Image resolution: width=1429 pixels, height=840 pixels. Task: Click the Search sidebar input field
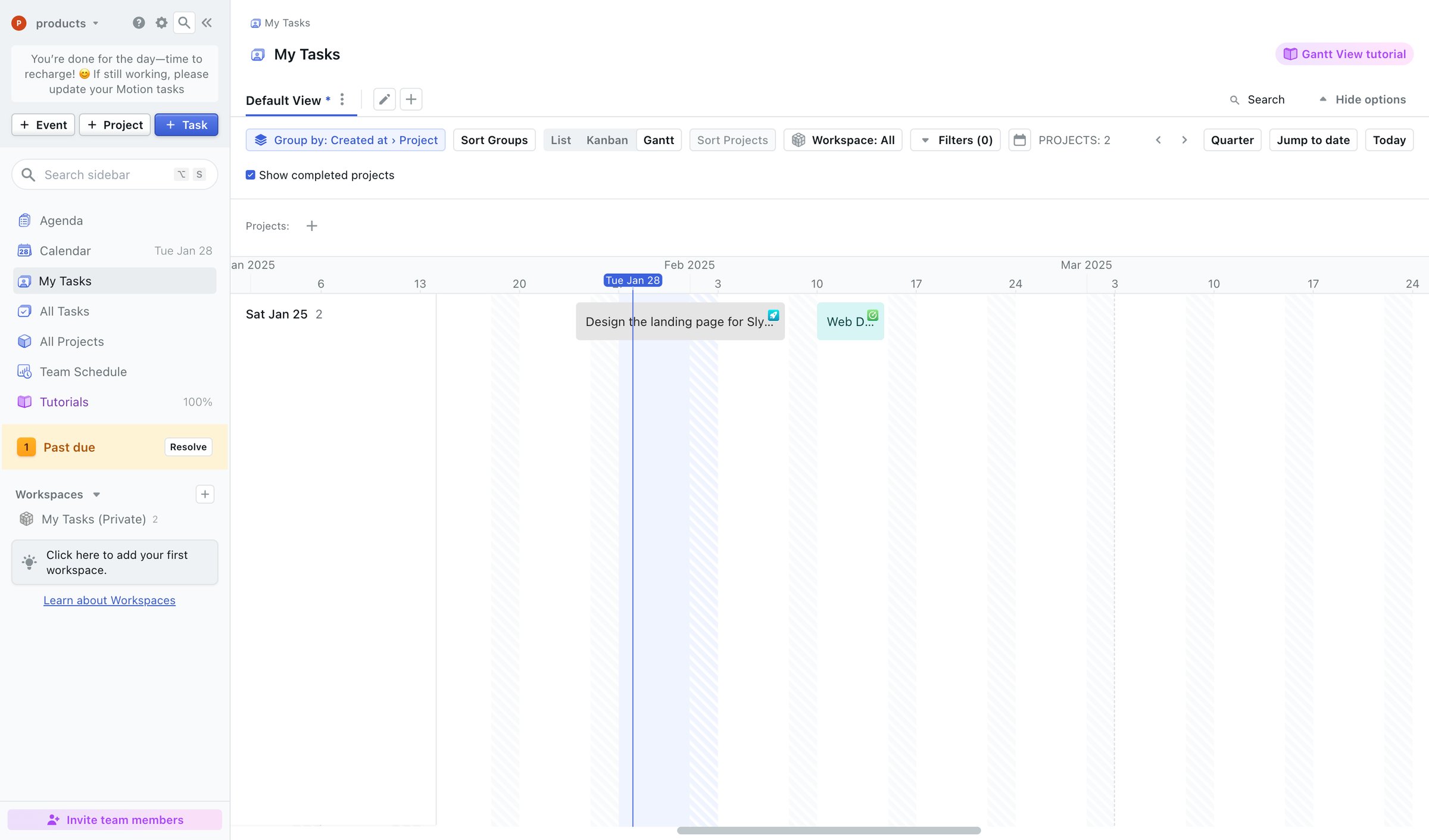point(114,174)
